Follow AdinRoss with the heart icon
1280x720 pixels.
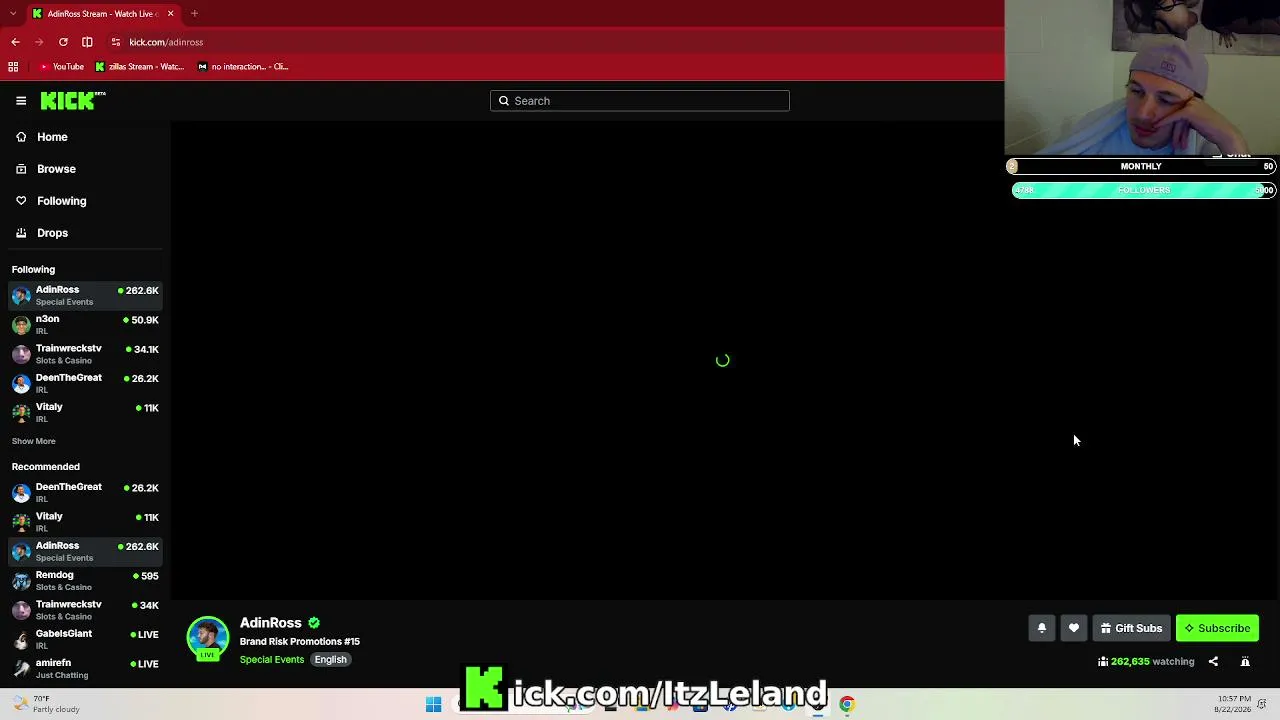pyautogui.click(x=1074, y=628)
